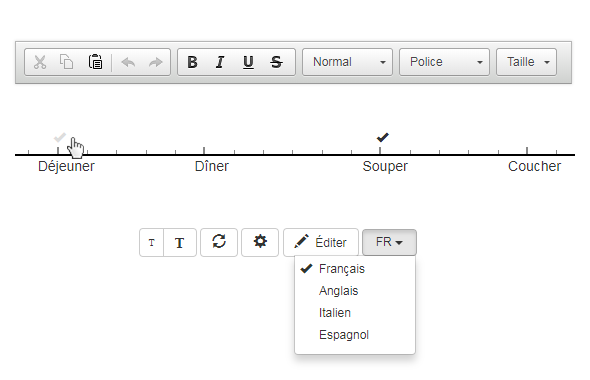Open settings with the gear icon
Viewport: 590px width, 380px height.
point(260,243)
